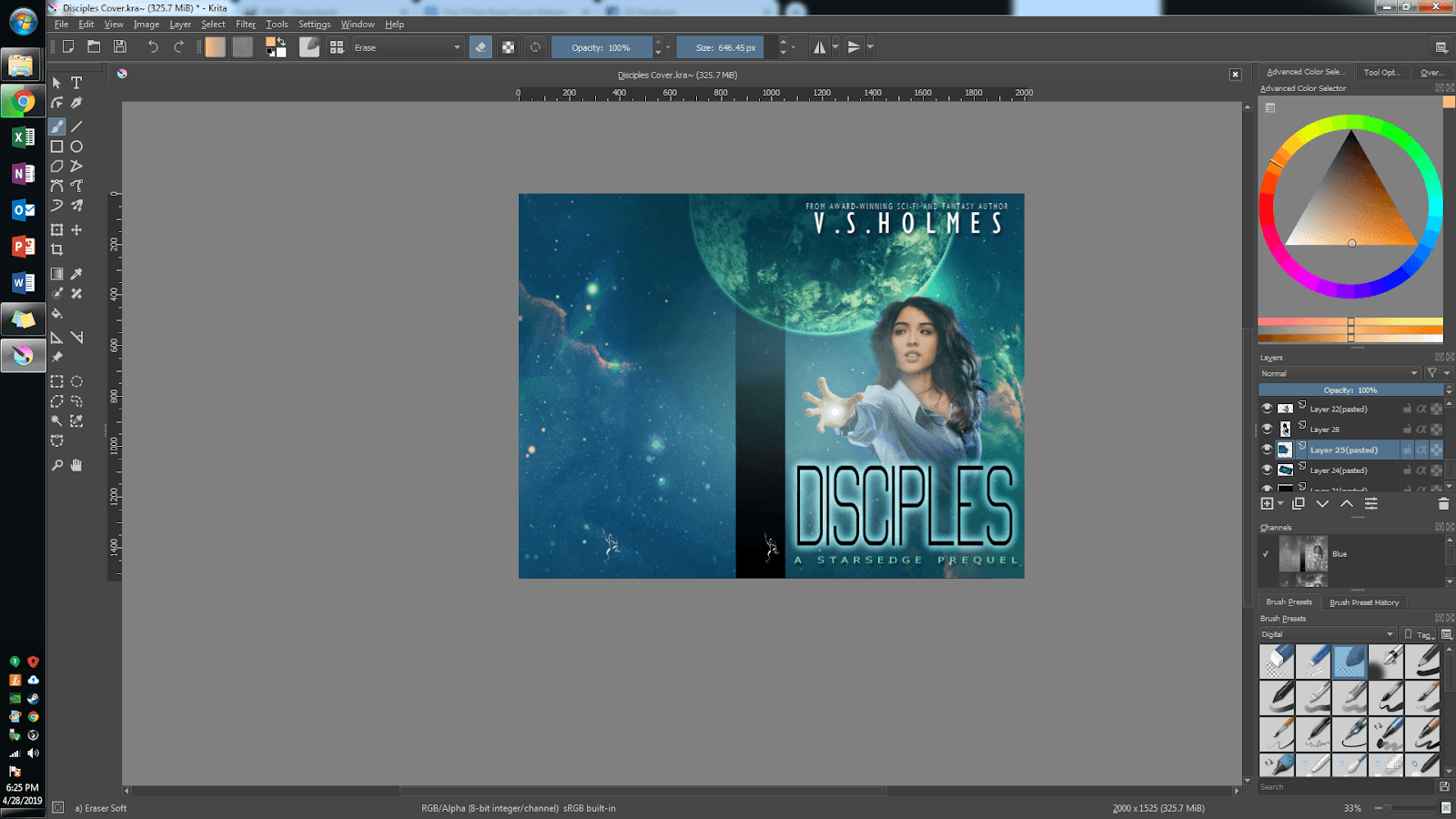Undo the last action
This screenshot has width=1456, height=819.
(153, 47)
